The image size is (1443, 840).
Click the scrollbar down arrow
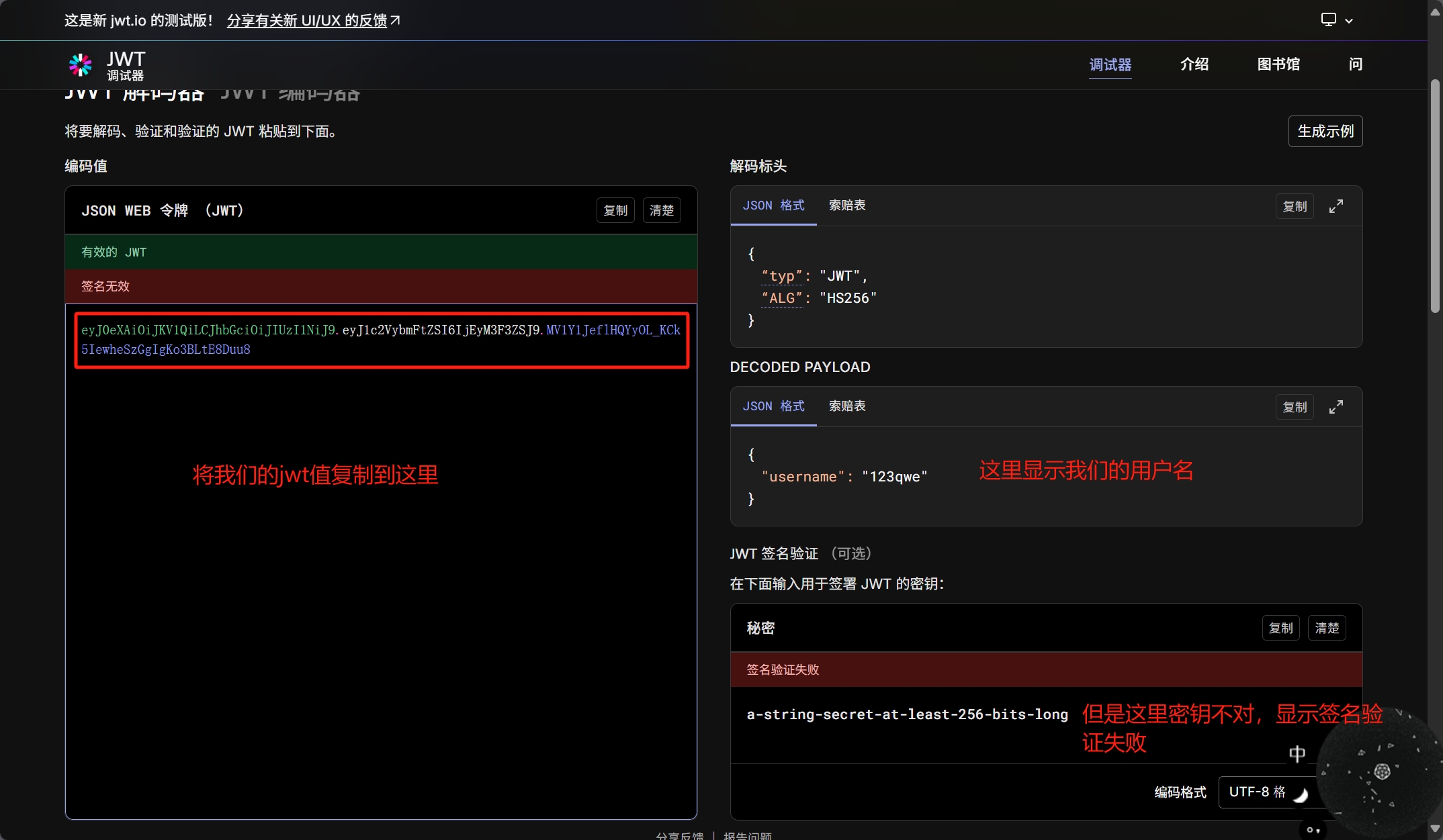1435,829
